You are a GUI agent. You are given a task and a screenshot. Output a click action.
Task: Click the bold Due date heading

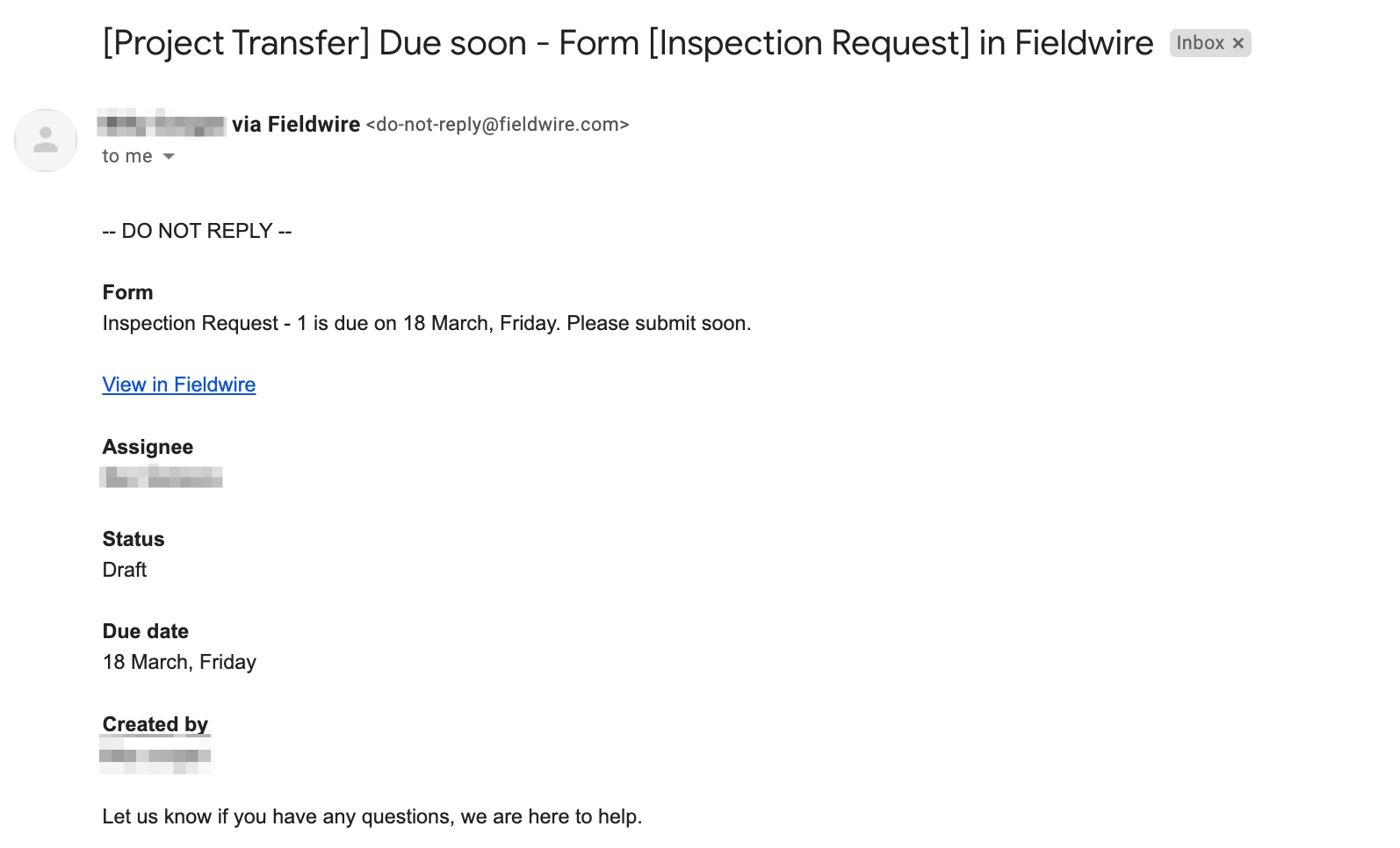[146, 631]
